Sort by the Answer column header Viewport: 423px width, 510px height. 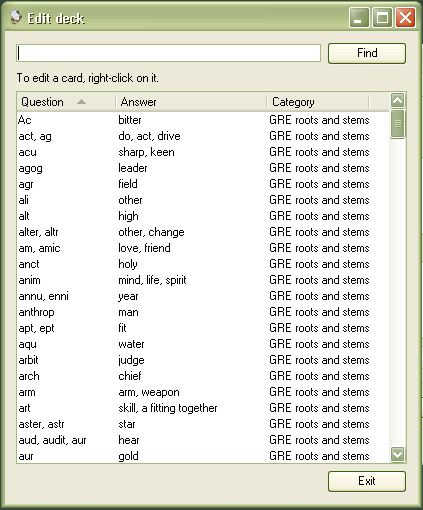coord(191,102)
